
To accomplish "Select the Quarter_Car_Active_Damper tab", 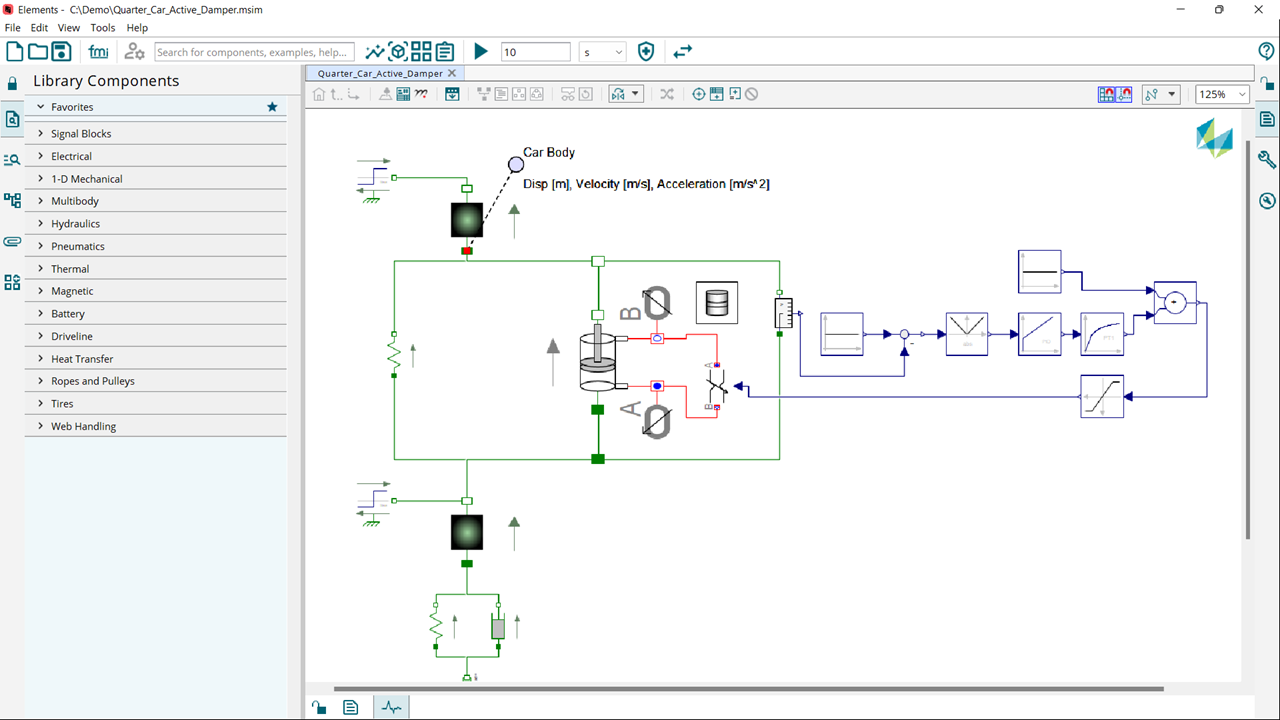I will coord(379,73).
